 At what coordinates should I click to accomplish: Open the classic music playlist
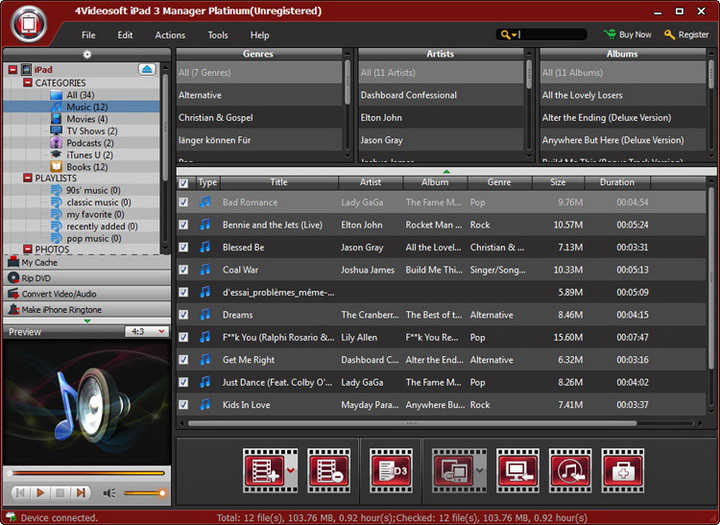99,202
